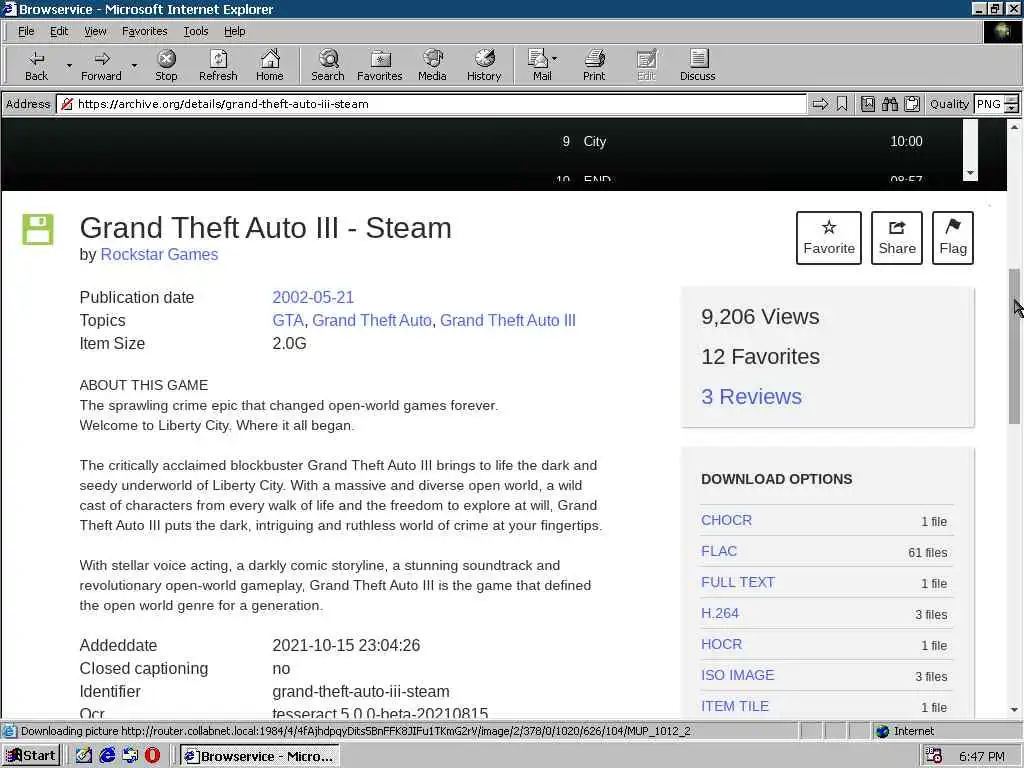This screenshot has width=1024, height=768.
Task: Download the CHOCR option
Action: tap(726, 520)
